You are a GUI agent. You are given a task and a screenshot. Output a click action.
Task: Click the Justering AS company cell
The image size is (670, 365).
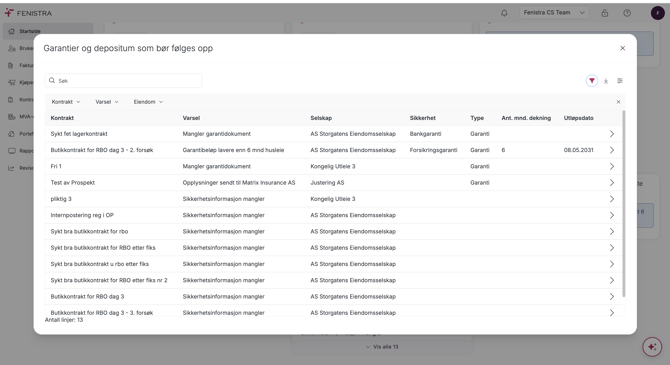pyautogui.click(x=327, y=182)
